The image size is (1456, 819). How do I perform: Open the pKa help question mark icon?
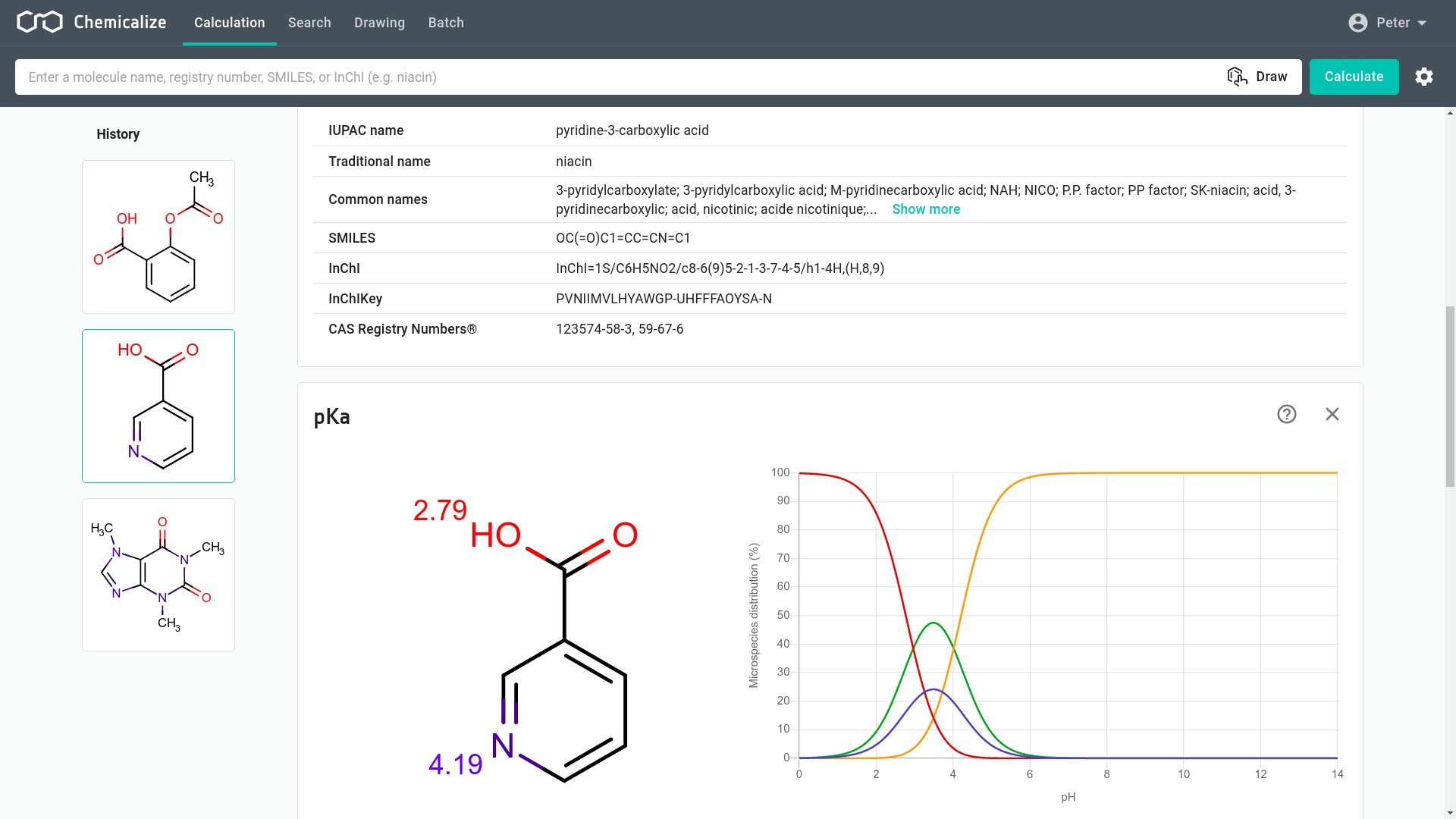click(1287, 414)
